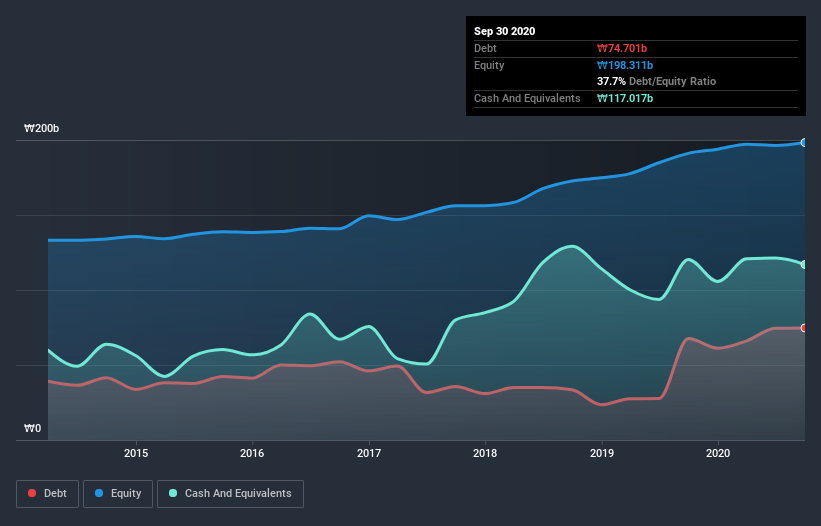Click the Debt label in tooltip

click(x=485, y=48)
